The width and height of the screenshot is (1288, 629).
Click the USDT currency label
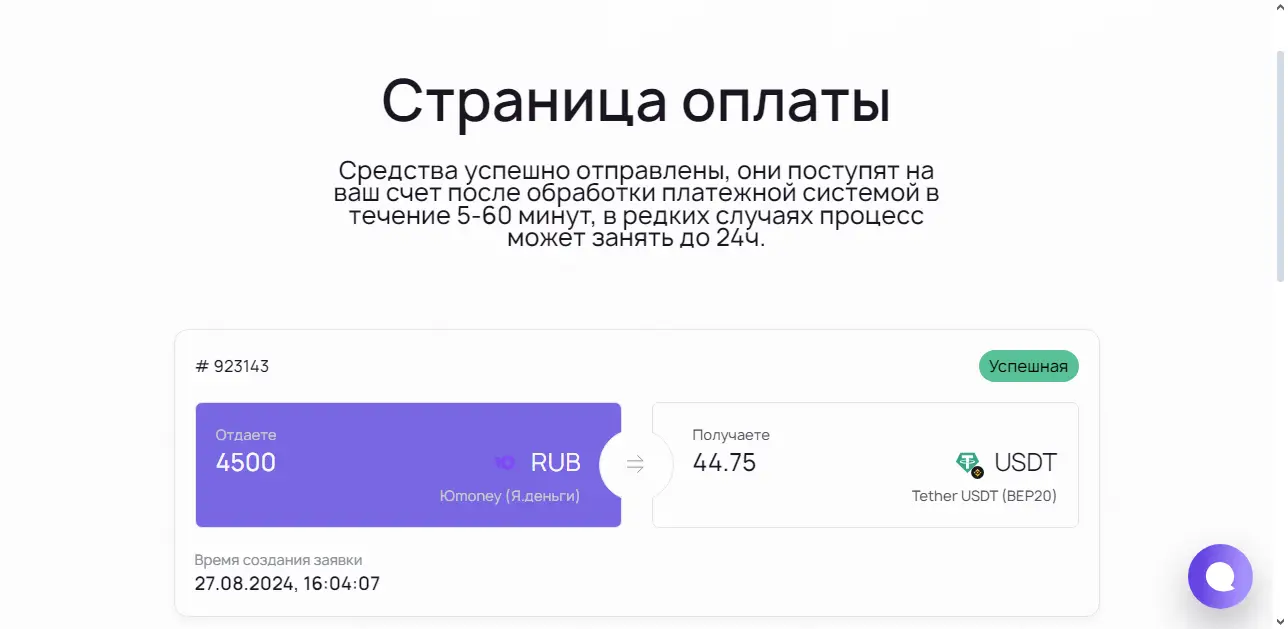click(1025, 463)
